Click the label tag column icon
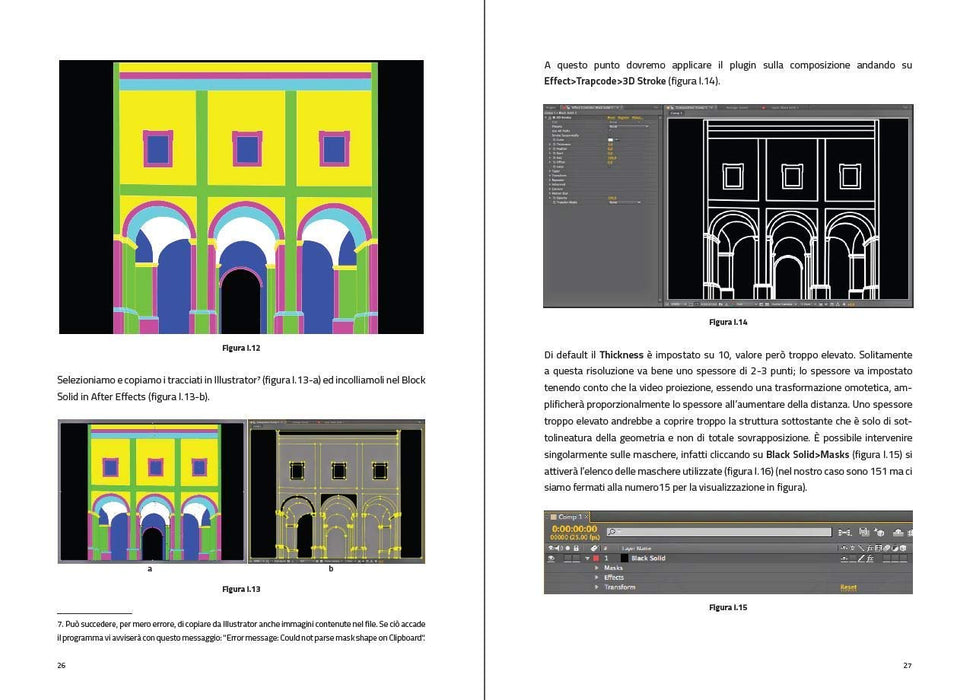963x700 pixels. (594, 548)
